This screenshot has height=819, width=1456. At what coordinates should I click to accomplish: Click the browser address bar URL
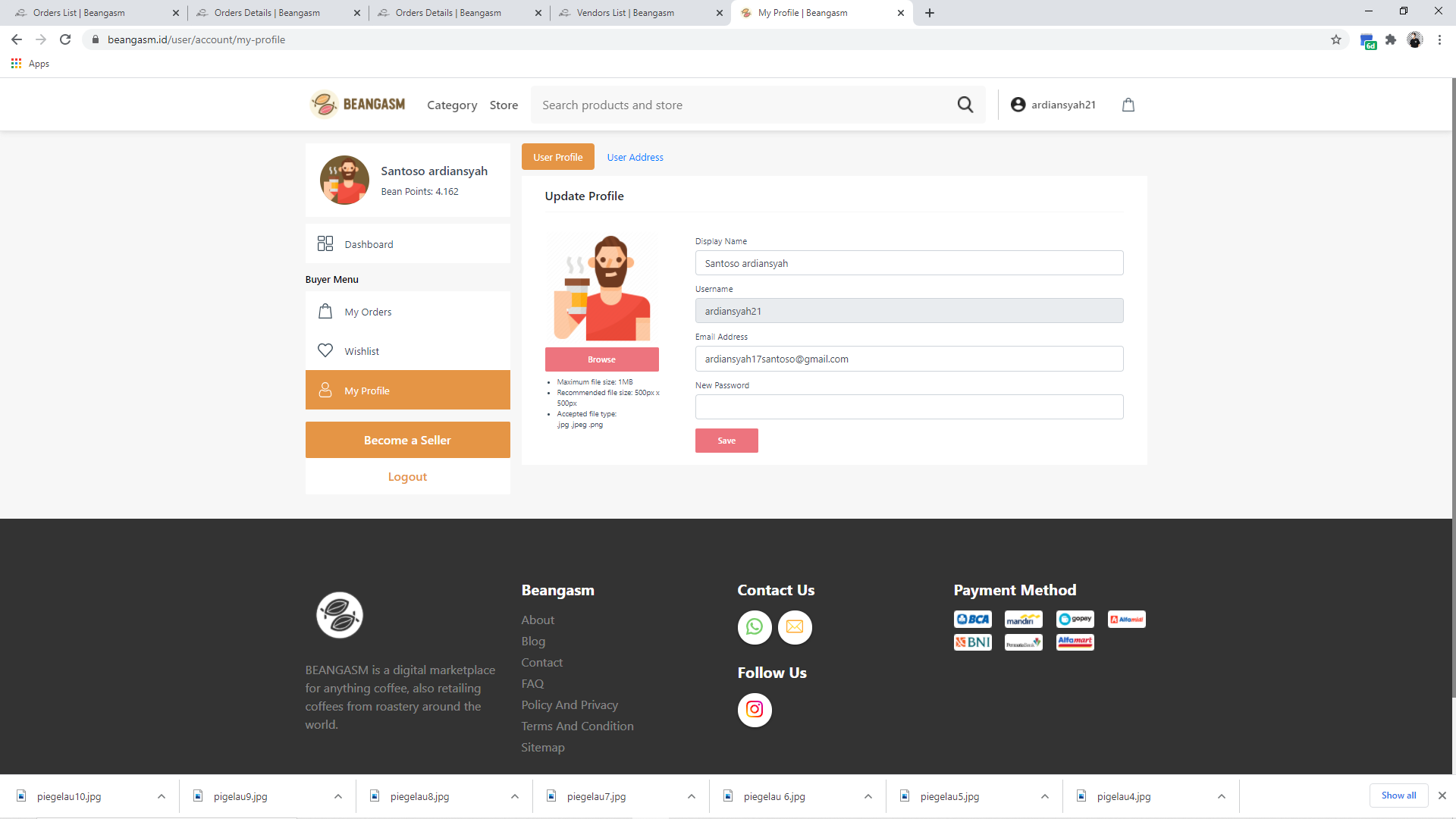click(x=196, y=39)
